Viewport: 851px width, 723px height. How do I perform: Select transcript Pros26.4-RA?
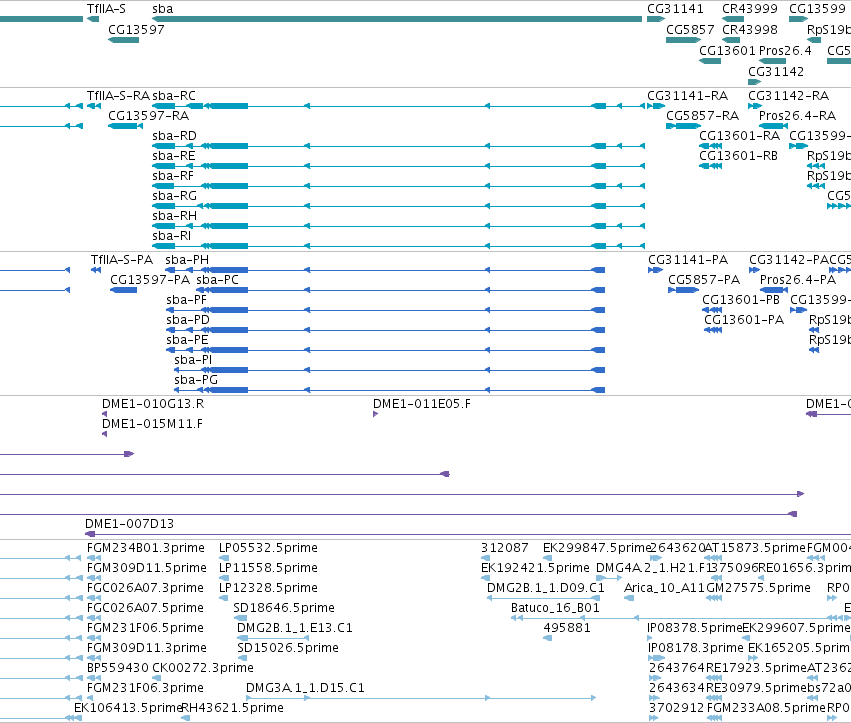[773, 126]
